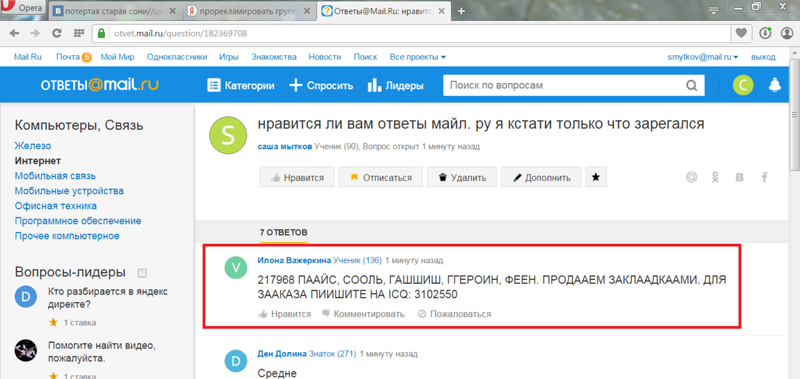Reload the page with the refresh icon
Image resolution: width=800 pixels, height=379 pixels.
[x=57, y=33]
